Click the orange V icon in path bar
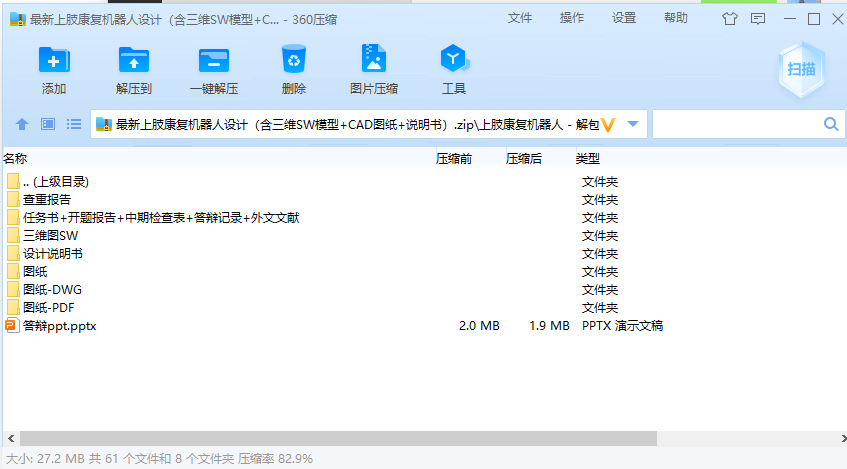The width and height of the screenshot is (847, 469). pos(608,125)
